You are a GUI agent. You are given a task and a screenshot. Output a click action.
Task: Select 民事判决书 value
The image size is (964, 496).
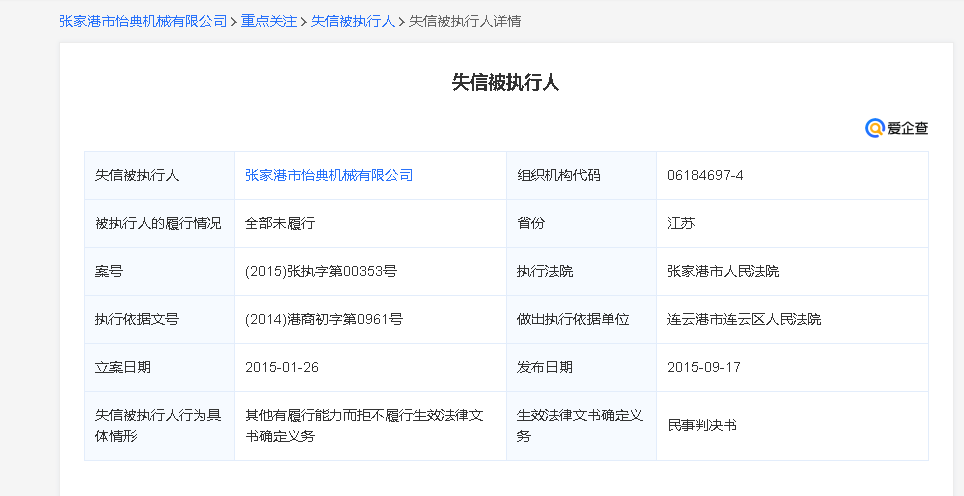(x=702, y=425)
